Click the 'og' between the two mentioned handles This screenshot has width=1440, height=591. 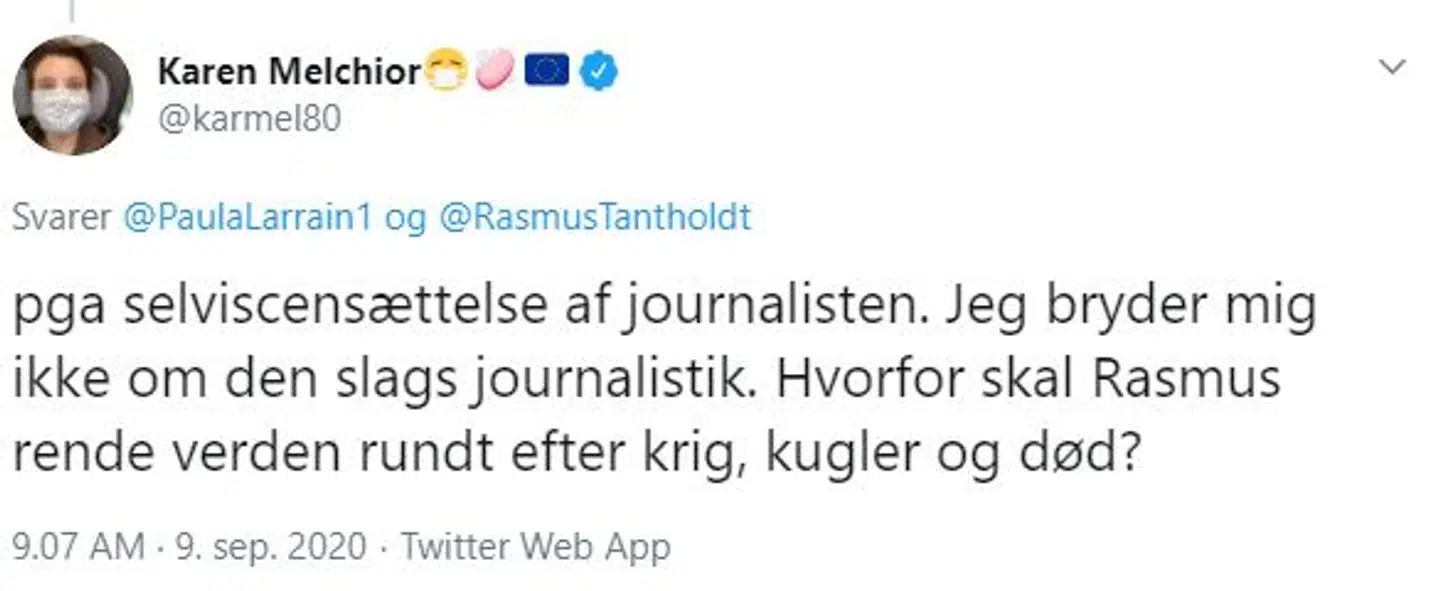click(x=405, y=219)
